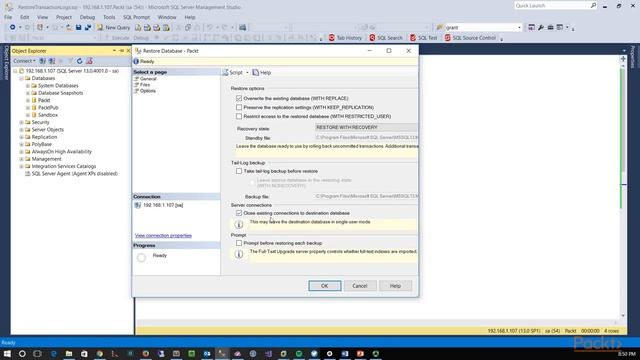Open the Connect dropdown in Object Explorer
The image size is (640, 360).
(x=24, y=61)
